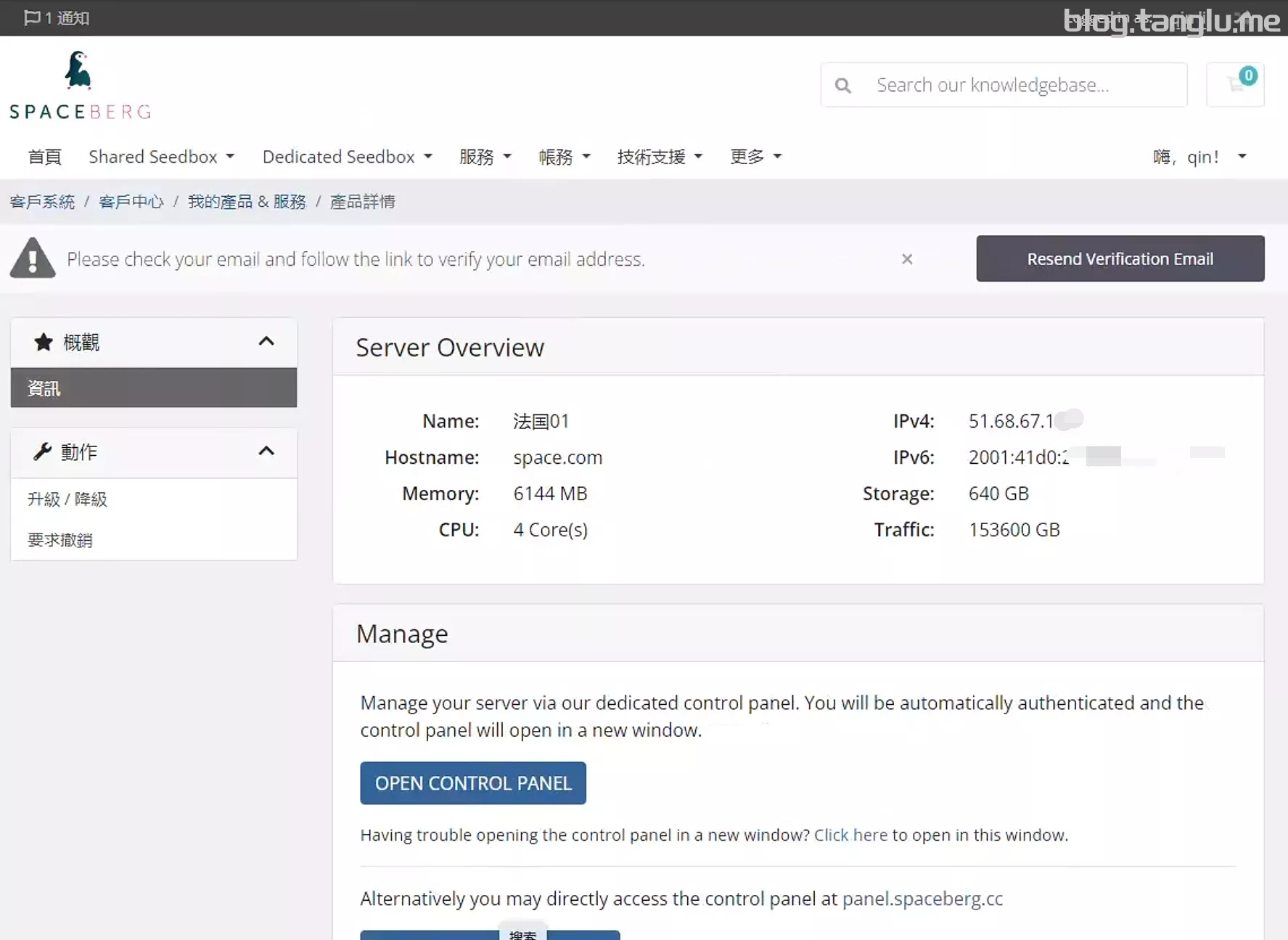Expand the Dedicated Seedbox dropdown menu
Screen dimensions: 1288x940
click(347, 157)
